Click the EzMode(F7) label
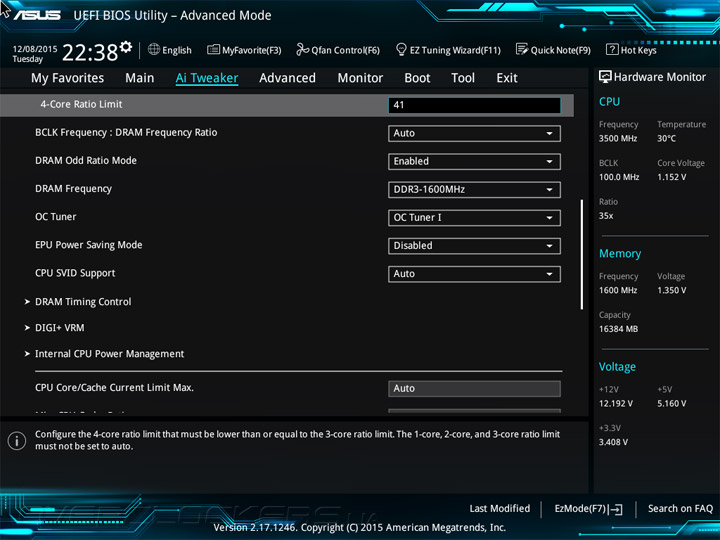This screenshot has height=540, width=720. [580, 509]
